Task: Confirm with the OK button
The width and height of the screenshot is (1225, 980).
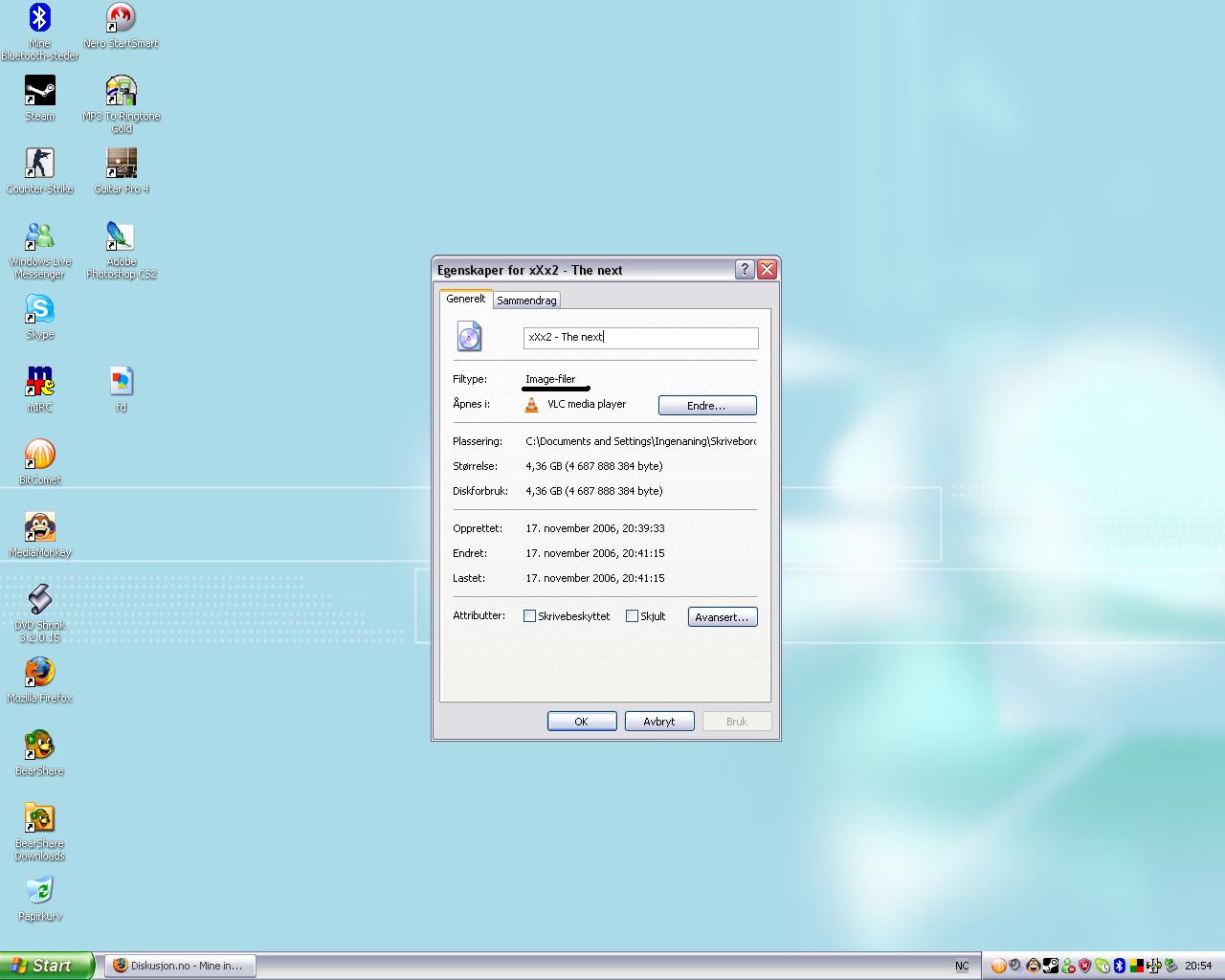Action: pos(581,722)
